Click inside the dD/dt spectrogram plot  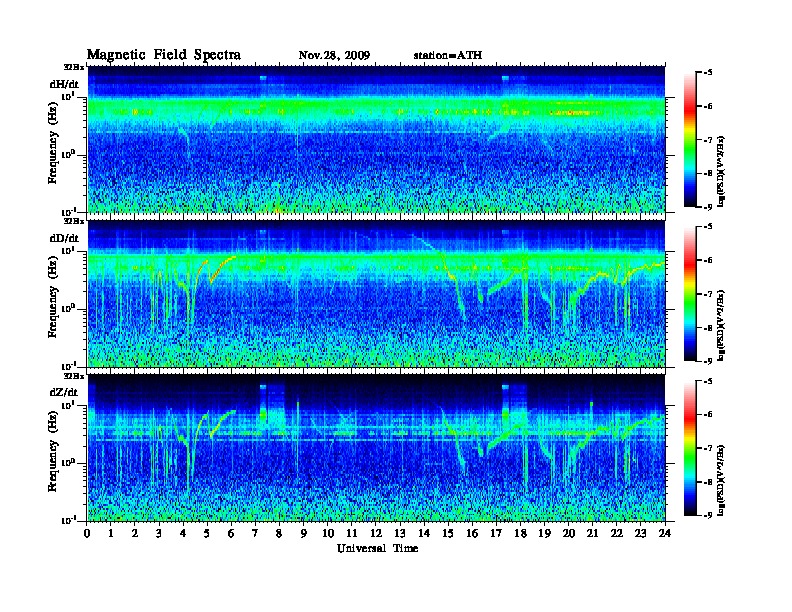coord(376,293)
